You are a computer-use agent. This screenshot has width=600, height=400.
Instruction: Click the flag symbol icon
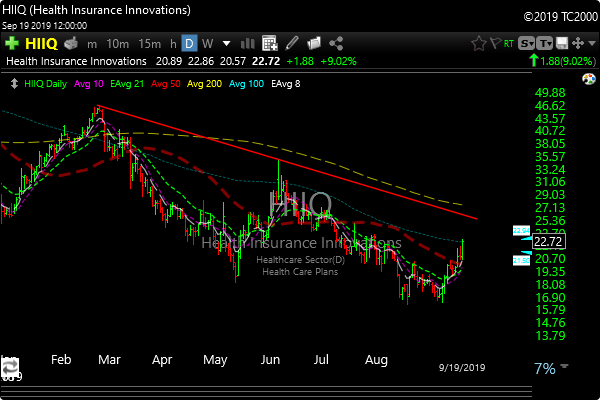[495, 43]
